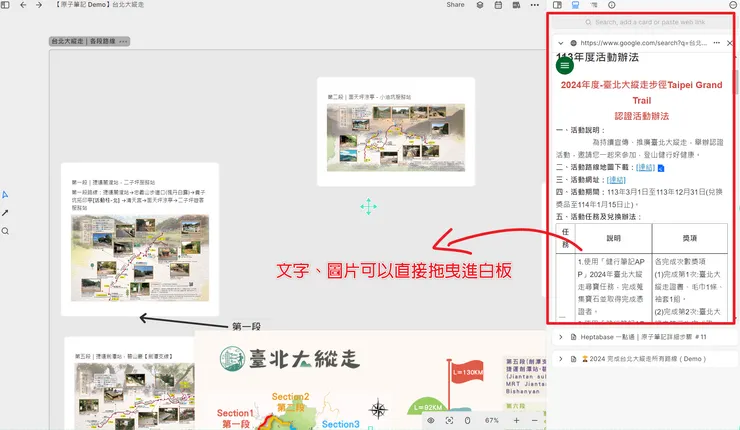
Task: Click the 臺北大縱走 overview map image
Action: point(370,380)
